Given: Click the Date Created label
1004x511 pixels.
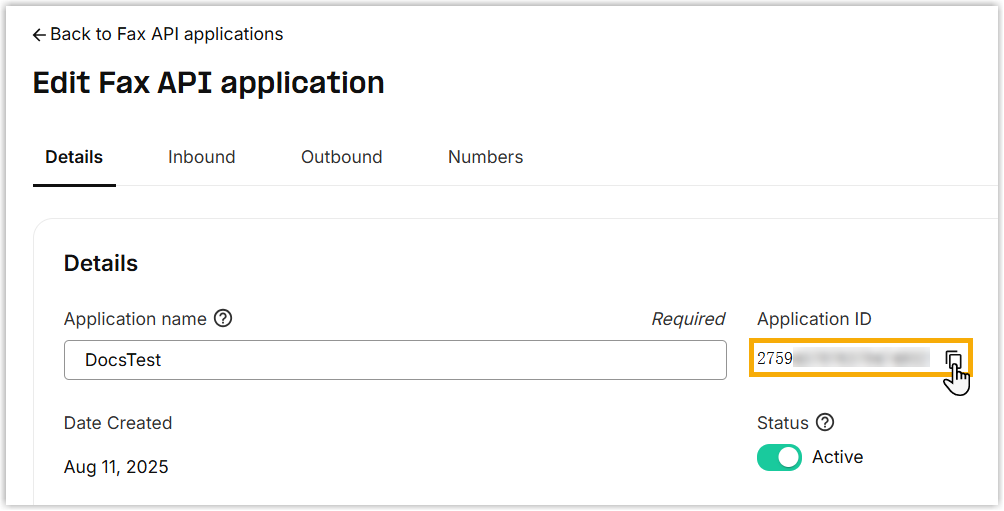Looking at the screenshot, I should [x=118, y=423].
